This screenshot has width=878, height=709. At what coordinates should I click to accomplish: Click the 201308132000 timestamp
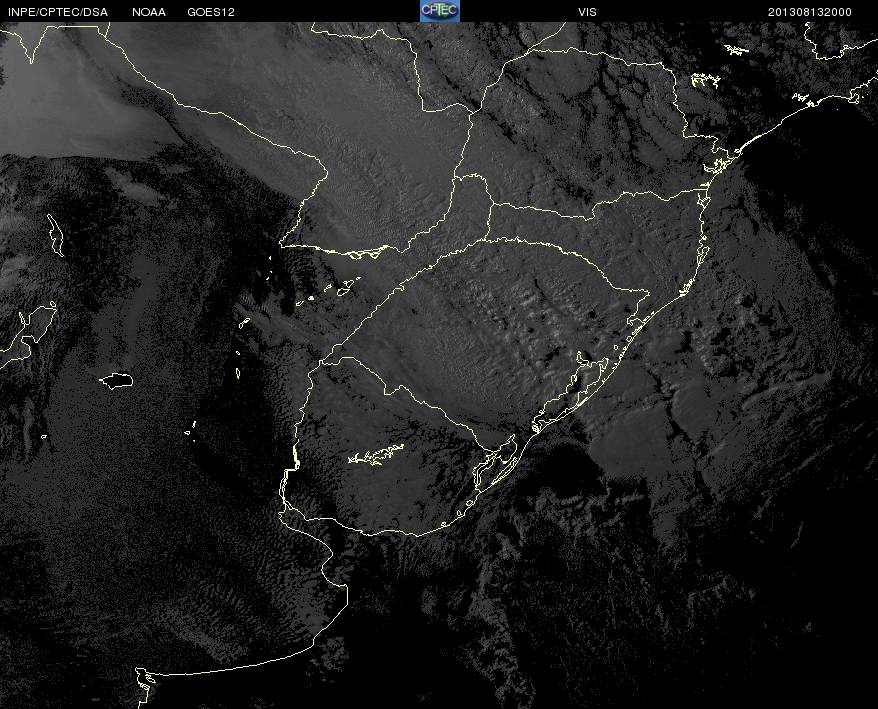pos(809,12)
